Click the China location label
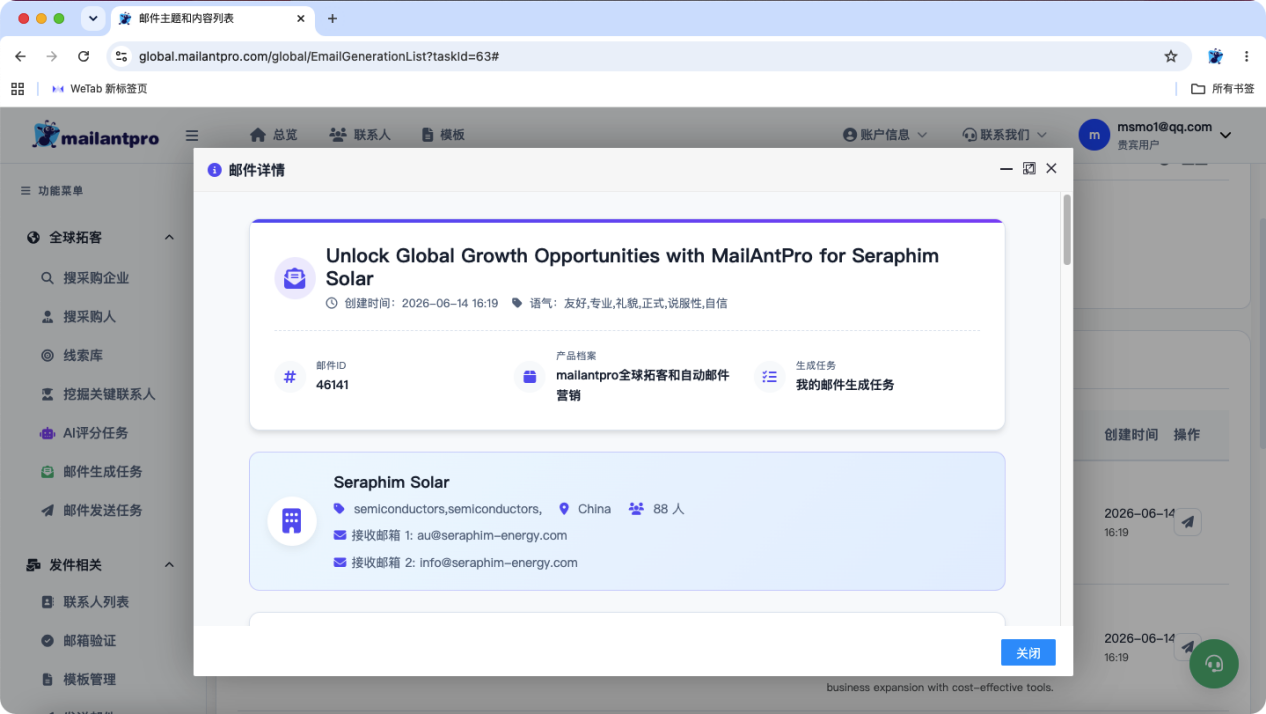This screenshot has height=714, width=1266. [594, 509]
